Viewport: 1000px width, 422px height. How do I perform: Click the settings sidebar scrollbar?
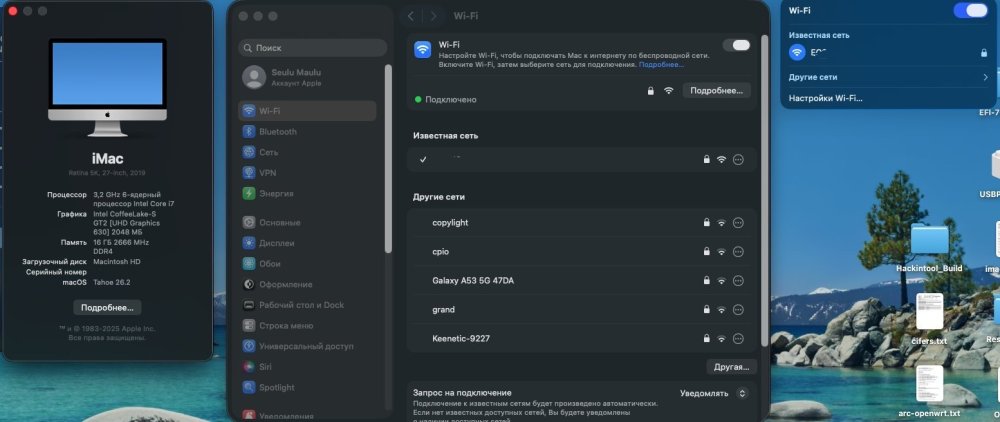388,158
